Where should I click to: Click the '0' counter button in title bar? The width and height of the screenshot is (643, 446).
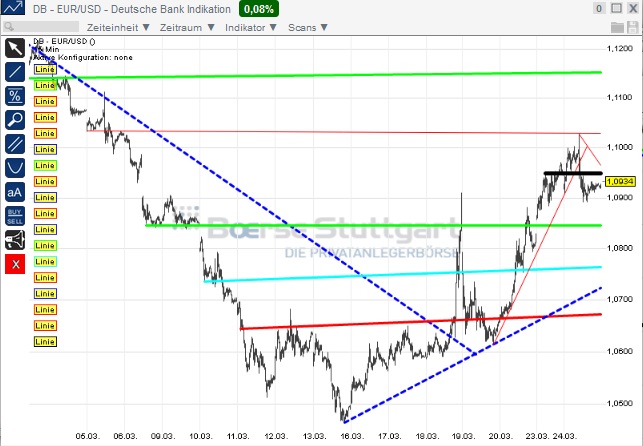pyautogui.click(x=599, y=8)
